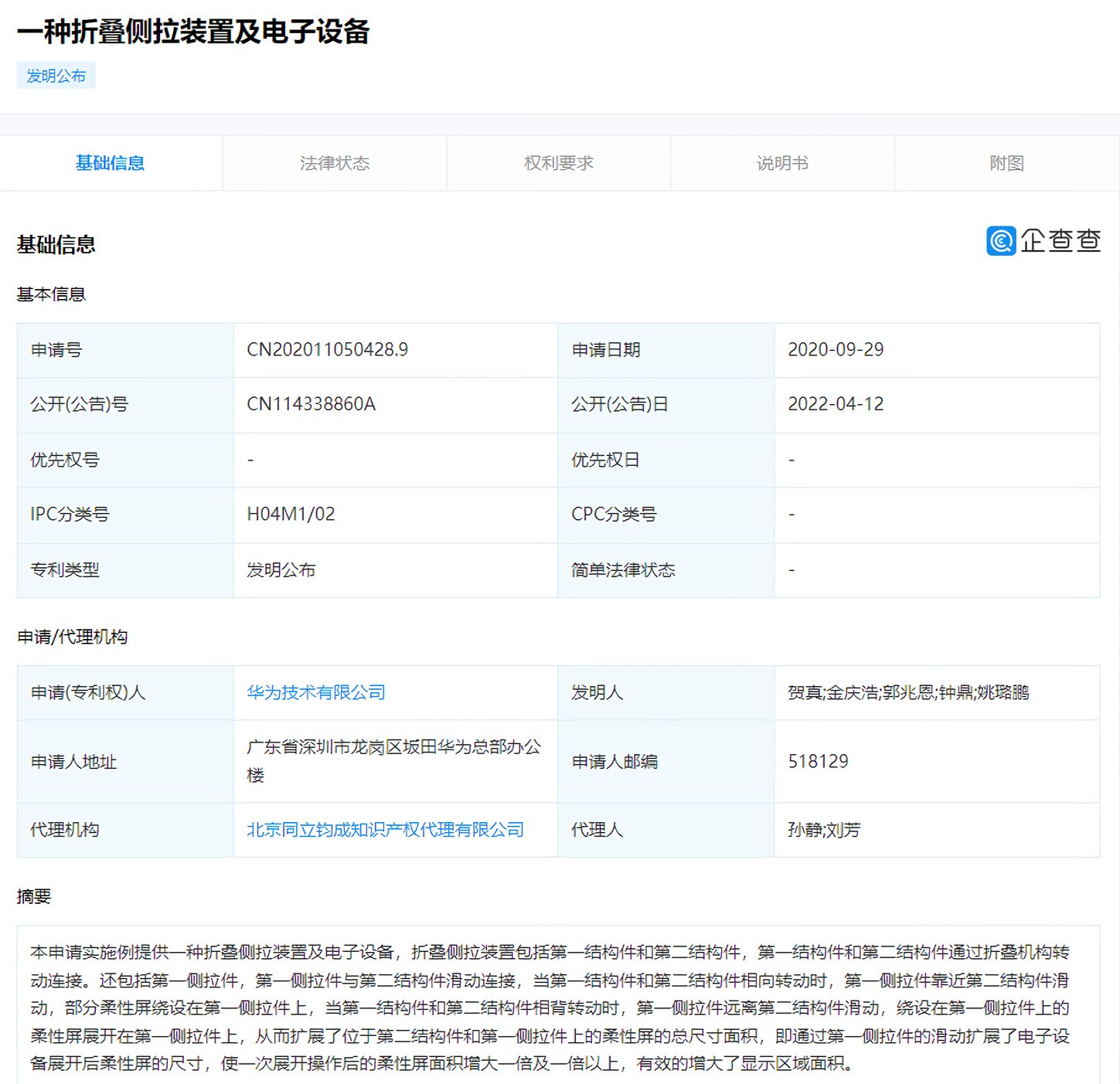Image resolution: width=1120 pixels, height=1084 pixels.
Task: Click the 发明公布 badge
Action: pos(56,74)
